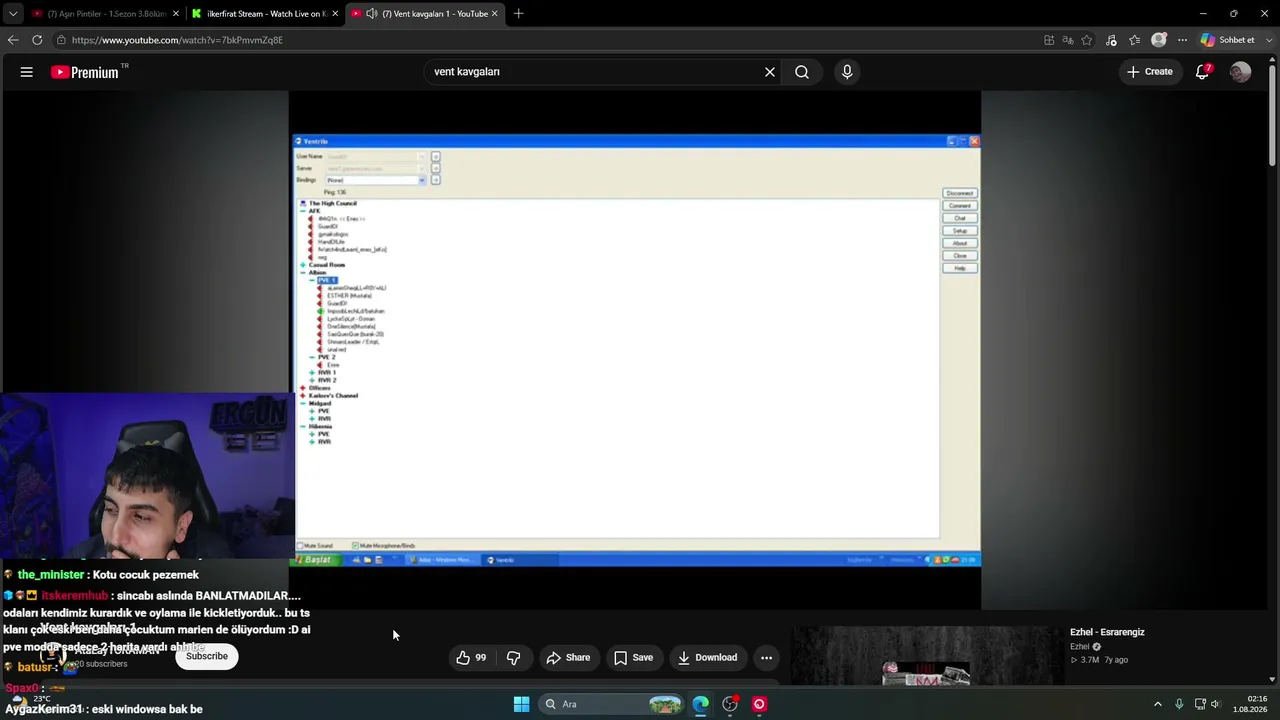Image resolution: width=1280 pixels, height=720 pixels.
Task: Start voice search with the microphone icon
Action: [x=847, y=72]
